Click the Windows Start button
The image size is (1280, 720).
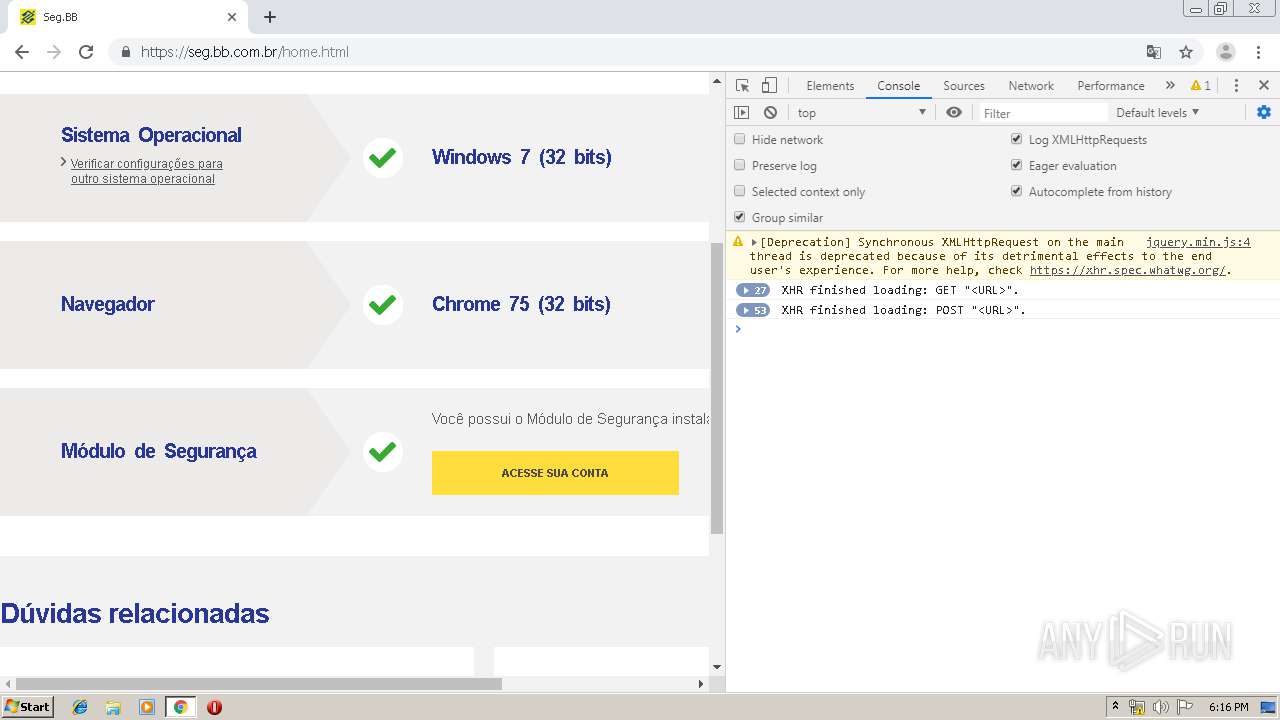click(x=27, y=707)
